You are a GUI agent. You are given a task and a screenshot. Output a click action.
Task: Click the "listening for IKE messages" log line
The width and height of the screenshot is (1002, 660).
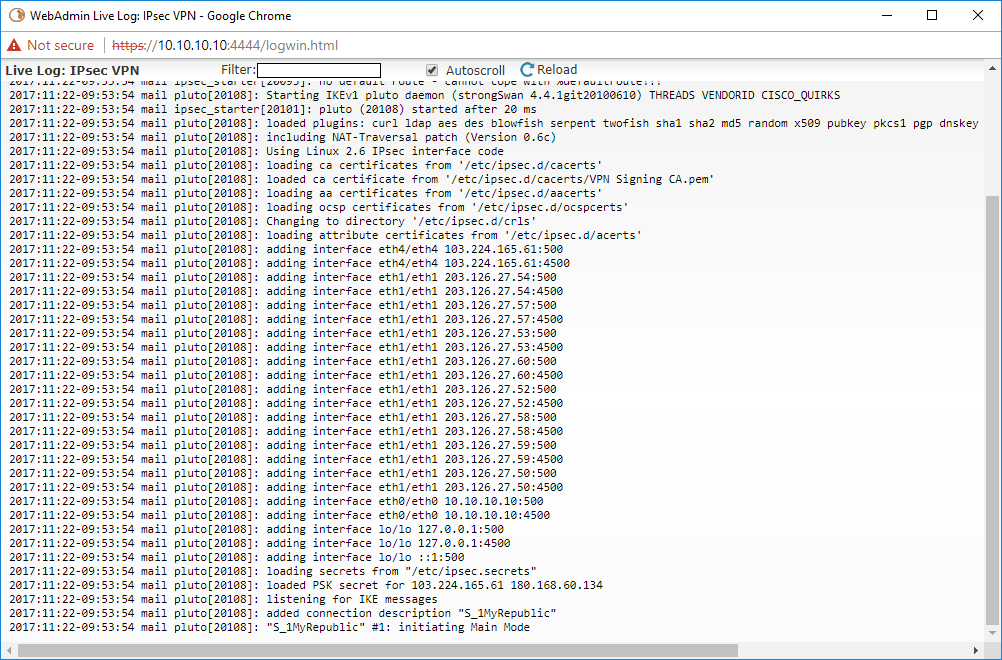point(223,601)
